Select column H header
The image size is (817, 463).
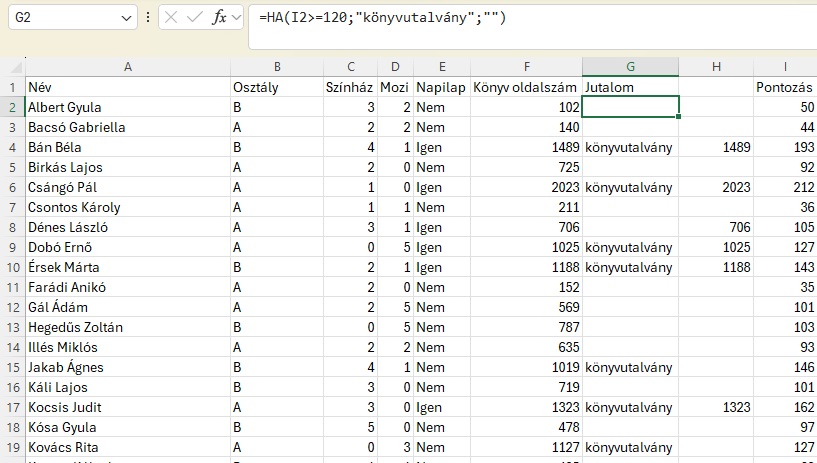tap(716, 67)
